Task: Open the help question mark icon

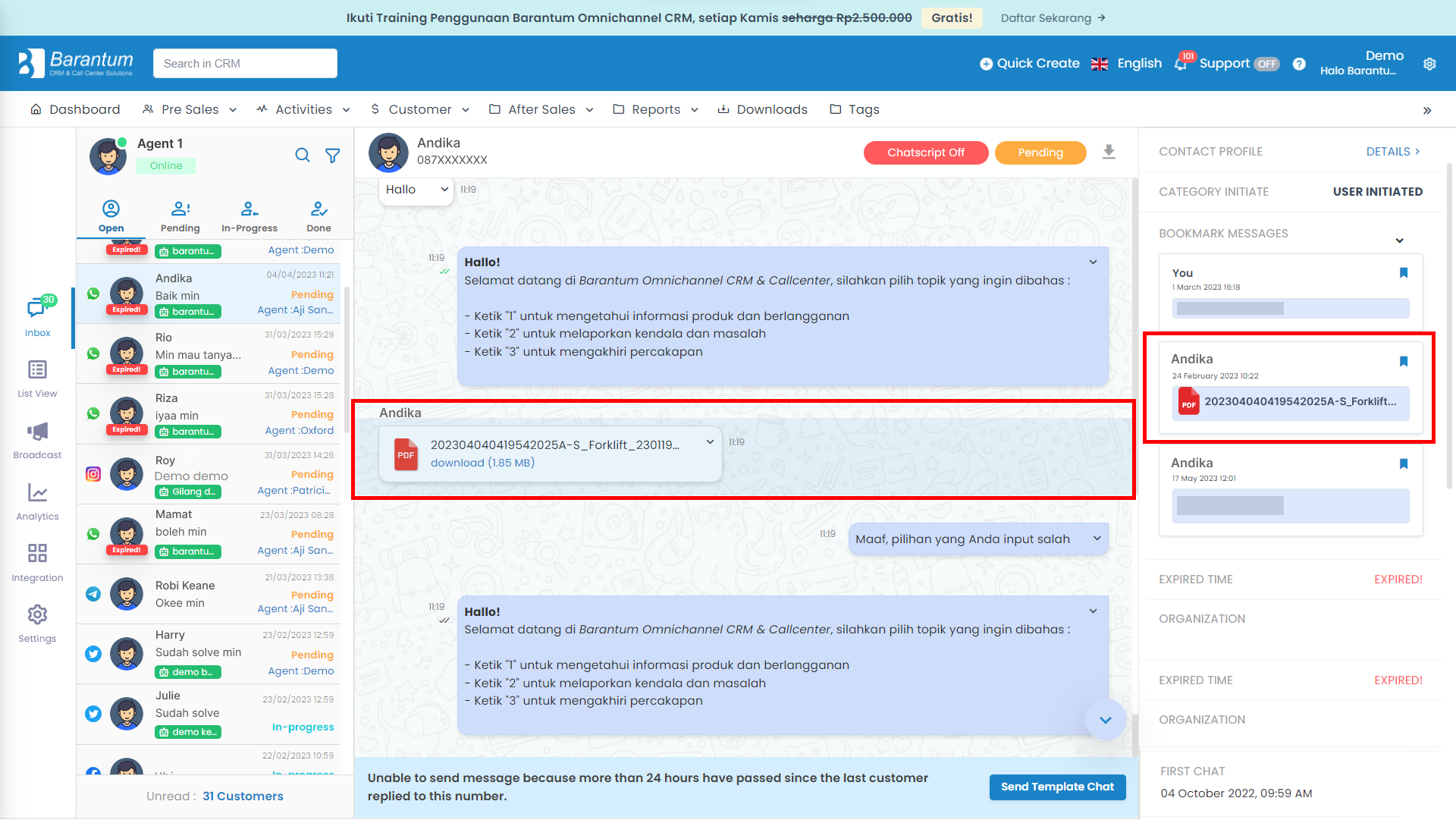Action: [x=1299, y=64]
